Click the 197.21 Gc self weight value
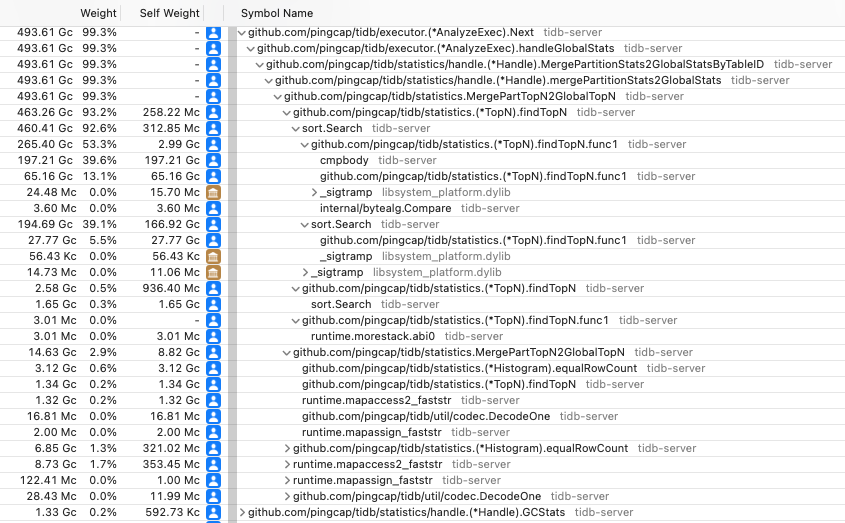The image size is (845, 523). click(x=172, y=160)
